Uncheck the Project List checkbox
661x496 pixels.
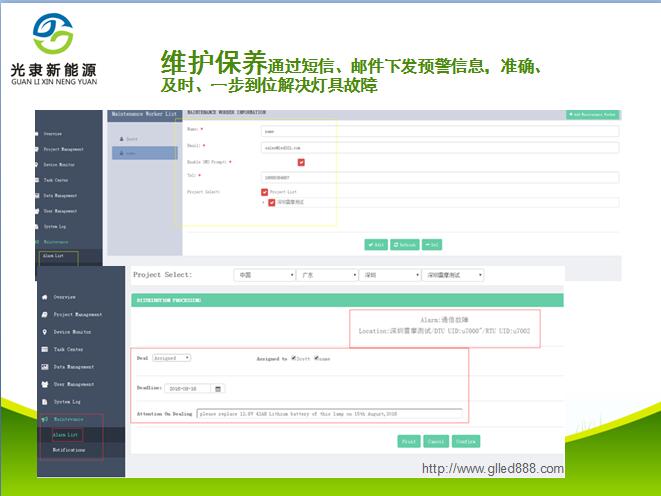tap(264, 191)
